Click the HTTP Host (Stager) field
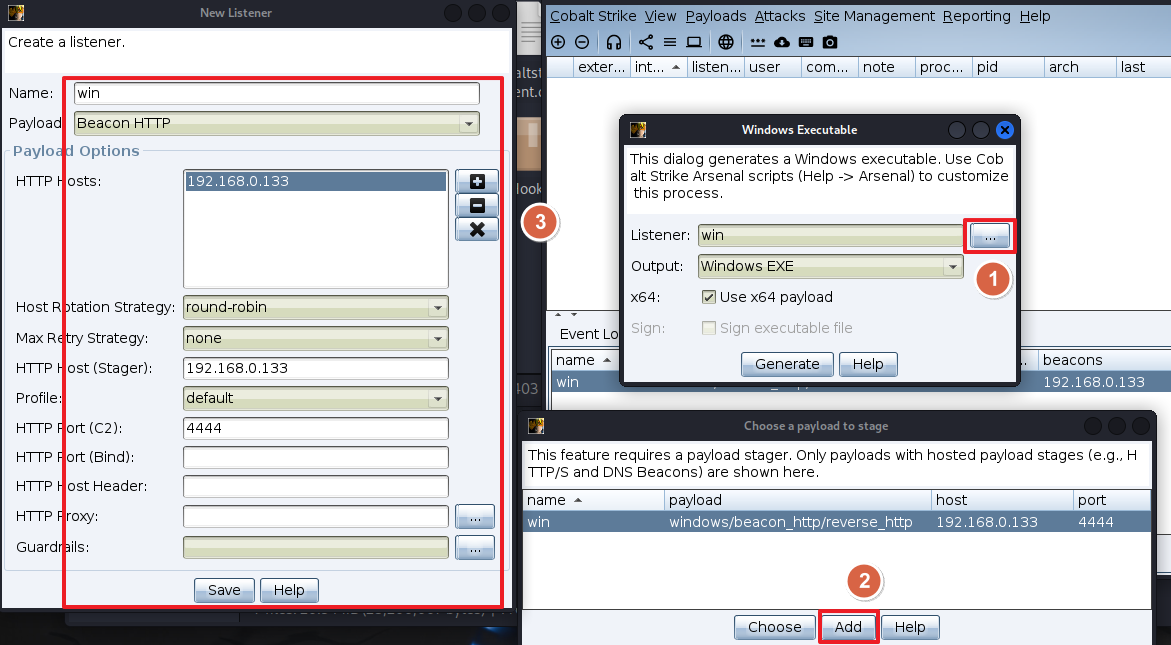 [316, 369]
